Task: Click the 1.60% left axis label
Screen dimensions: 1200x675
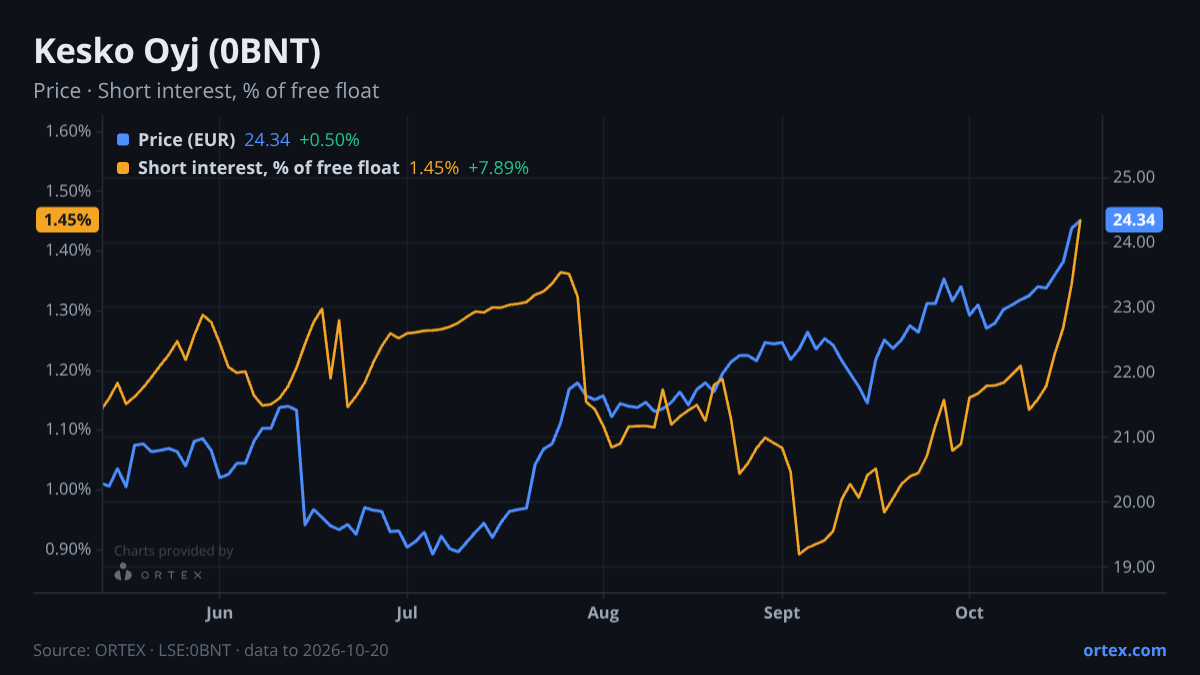Action: coord(68,131)
